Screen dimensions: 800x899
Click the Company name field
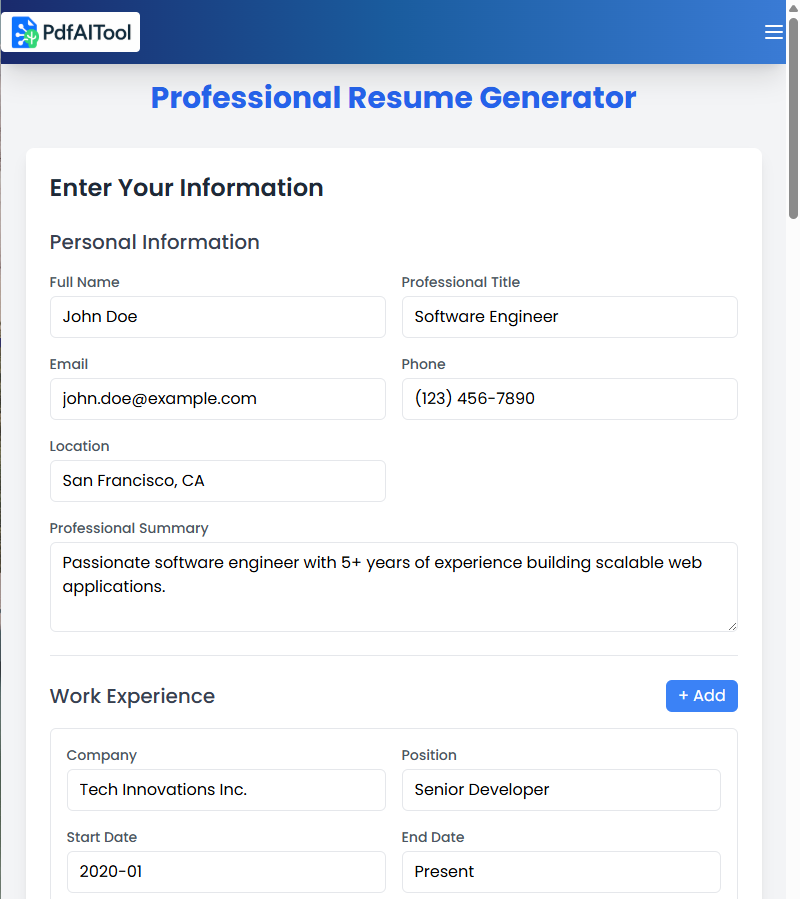point(226,790)
